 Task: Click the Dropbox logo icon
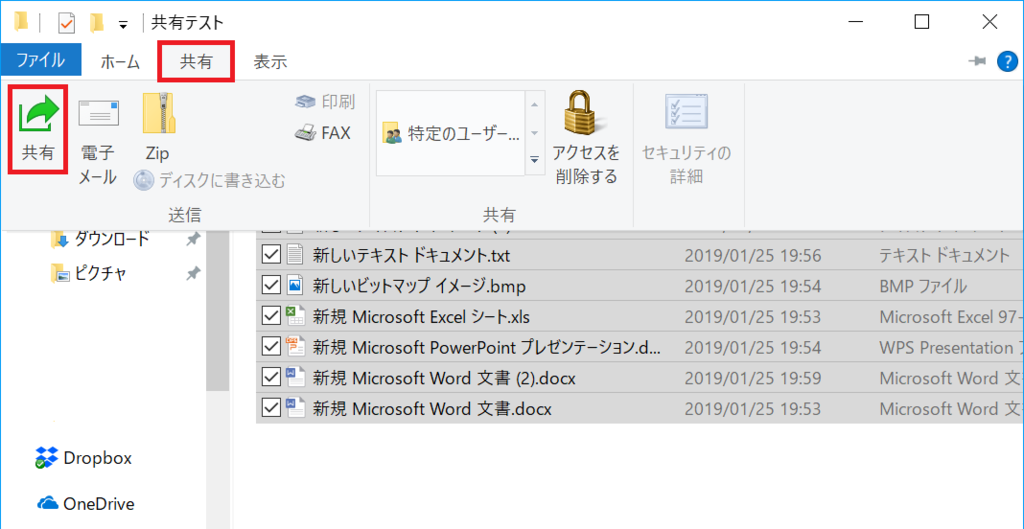[46, 458]
